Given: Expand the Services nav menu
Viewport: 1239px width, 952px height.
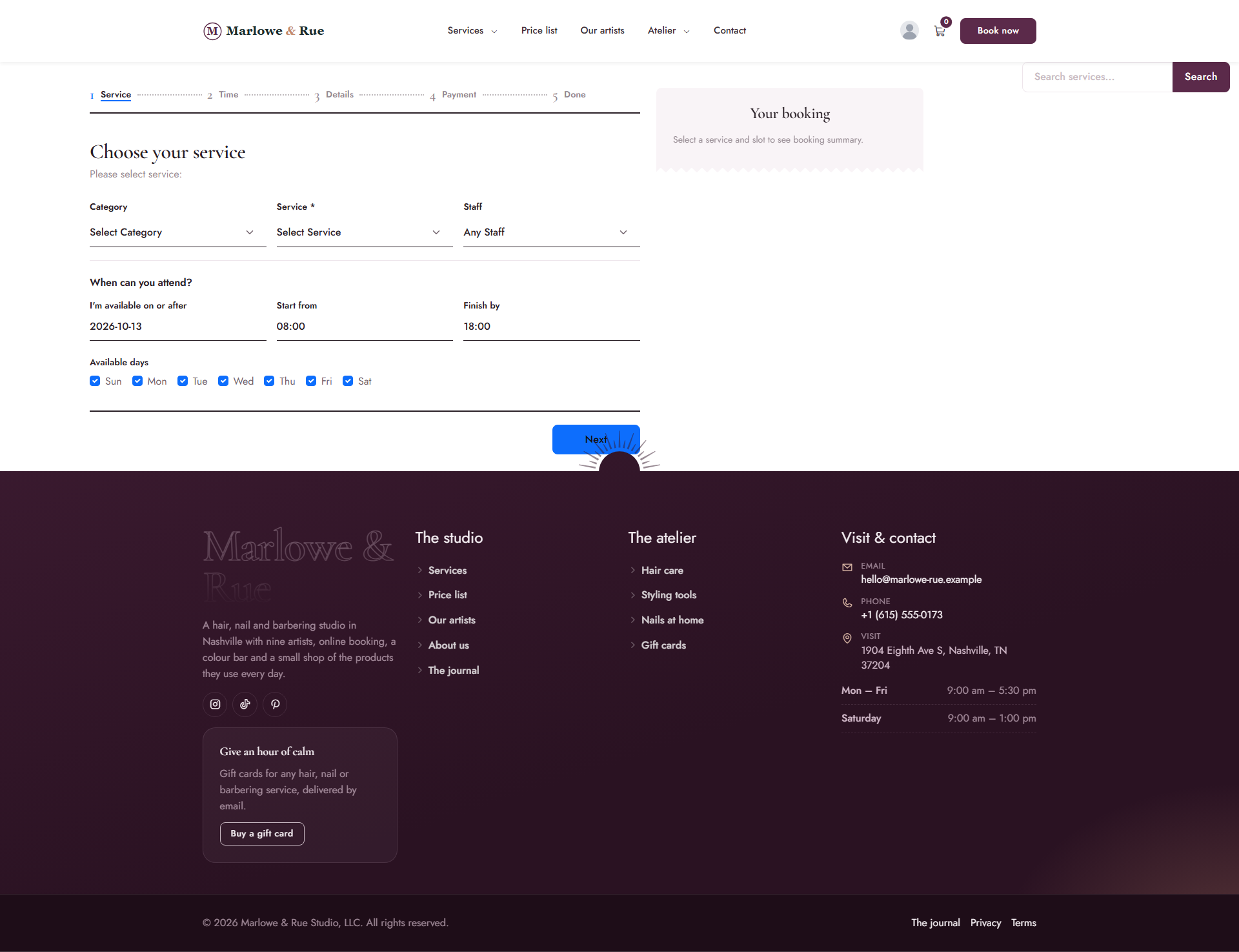Looking at the screenshot, I should tap(472, 30).
